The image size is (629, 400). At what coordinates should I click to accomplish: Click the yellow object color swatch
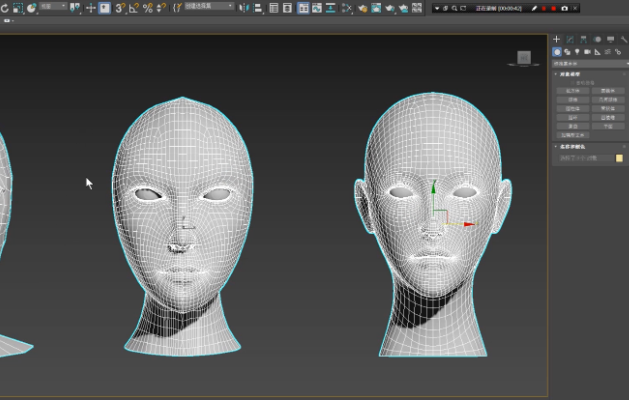620,158
